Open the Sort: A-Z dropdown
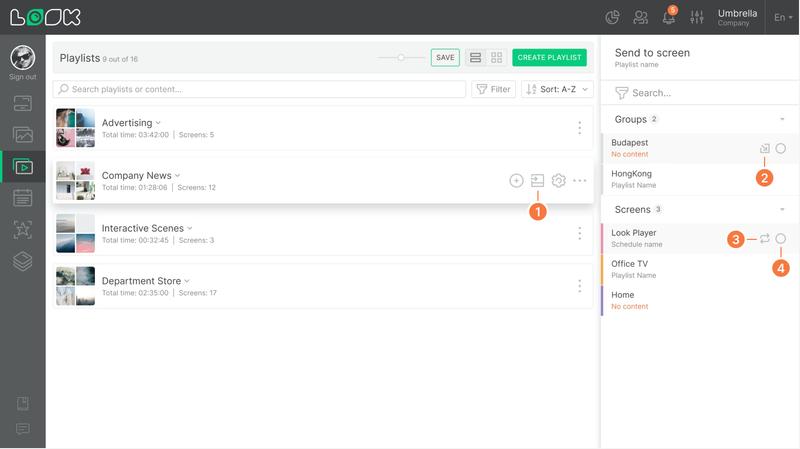Screen dimensions: 800x449 click(x=557, y=89)
